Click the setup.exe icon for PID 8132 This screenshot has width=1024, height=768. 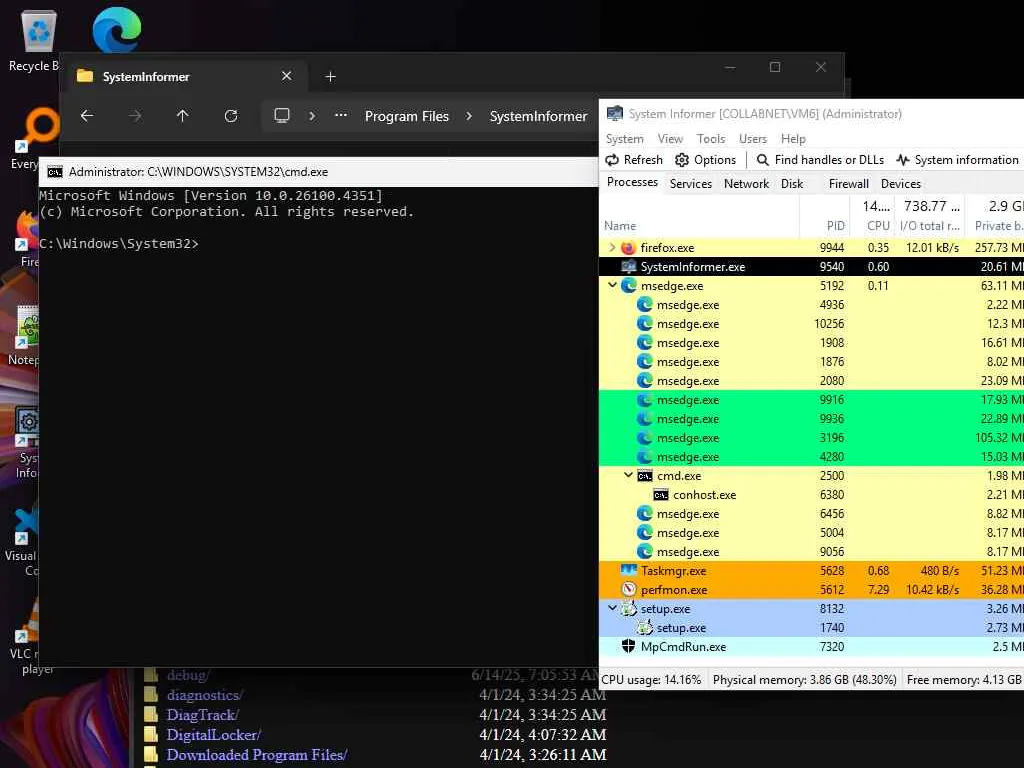click(x=628, y=608)
